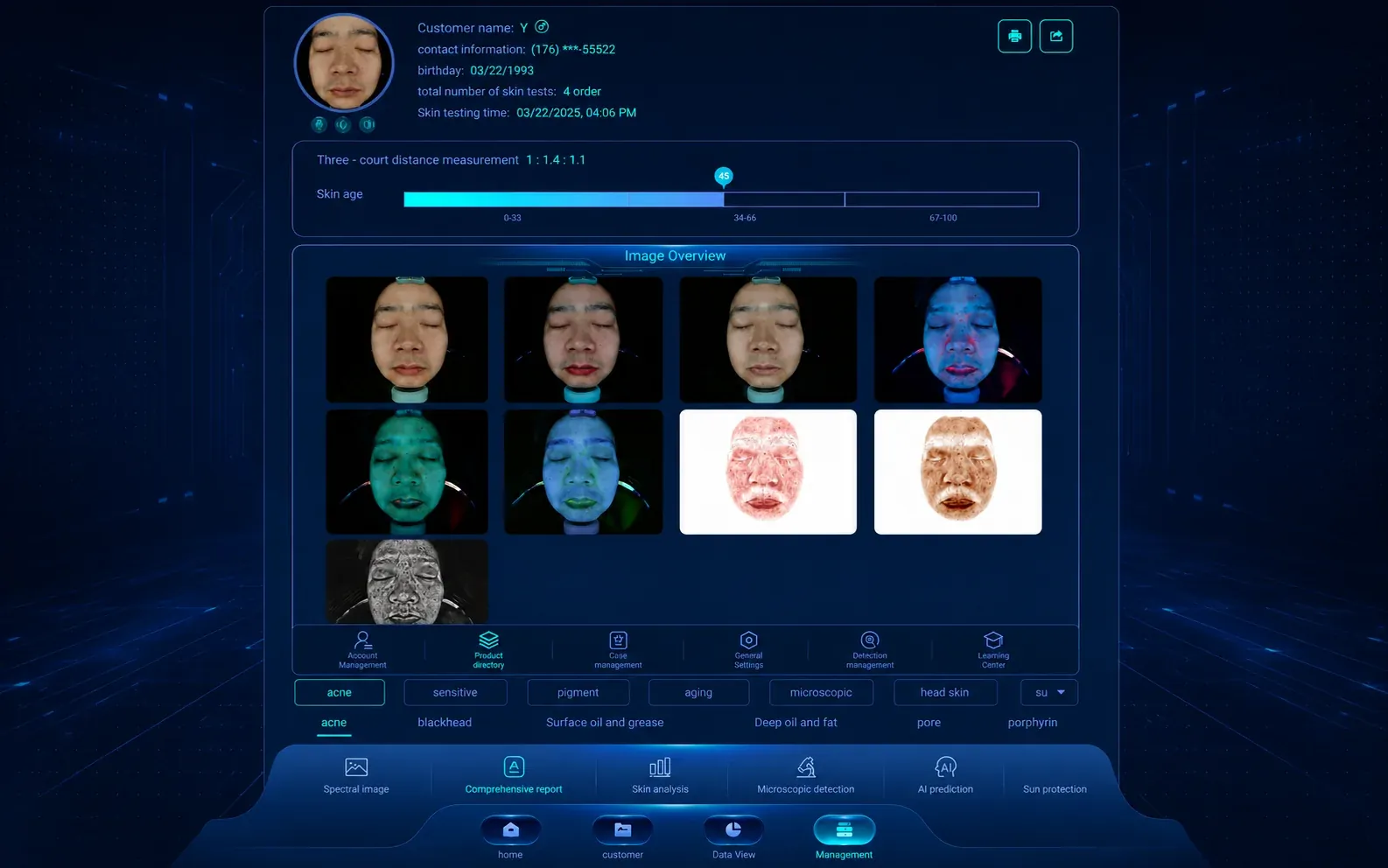The width and height of the screenshot is (1388, 868).
Task: Expand the 'su' dropdown arrow
Action: [x=1061, y=692]
